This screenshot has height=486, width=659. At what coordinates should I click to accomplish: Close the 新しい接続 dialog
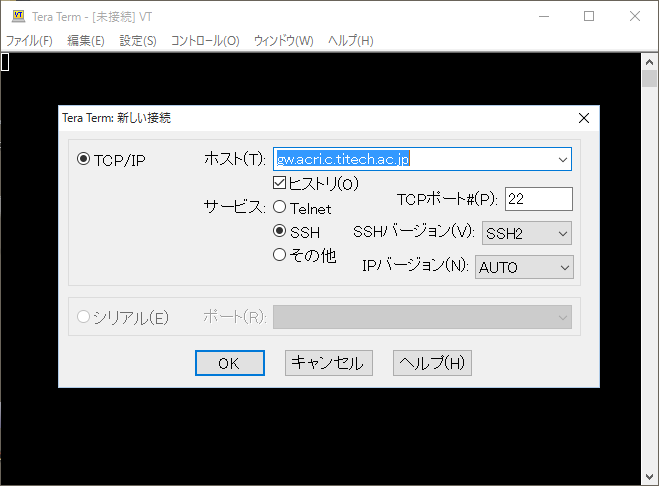click(x=584, y=118)
